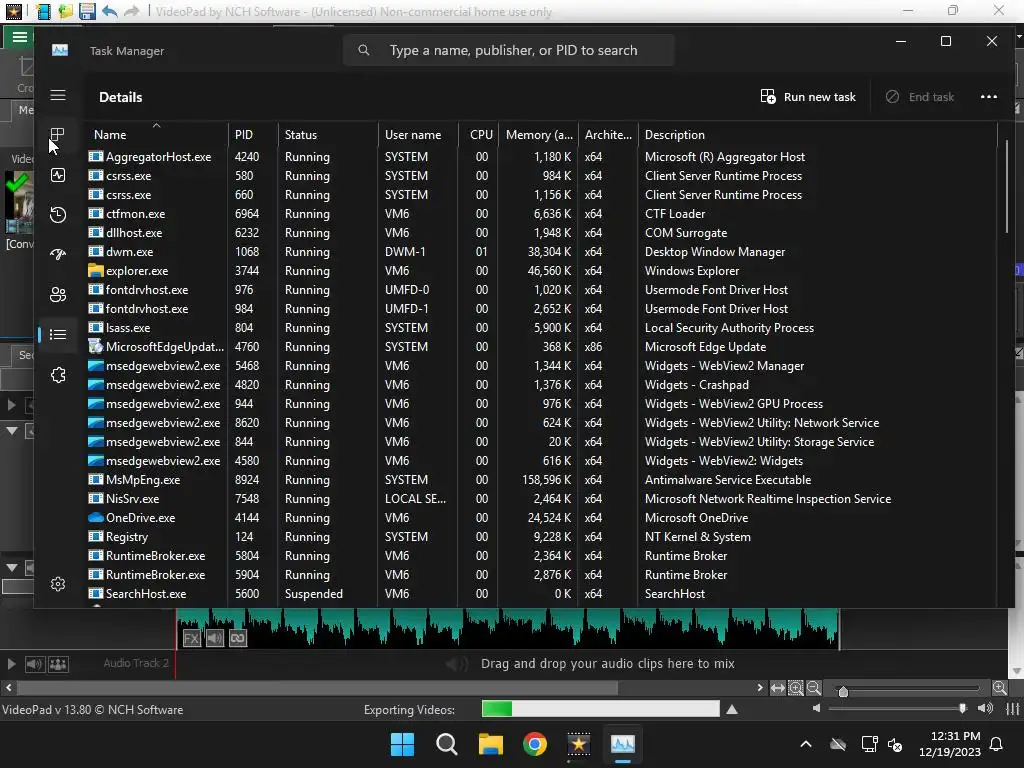
Task: Adjust the VideoPad timeline zoom slider
Action: pos(843,691)
